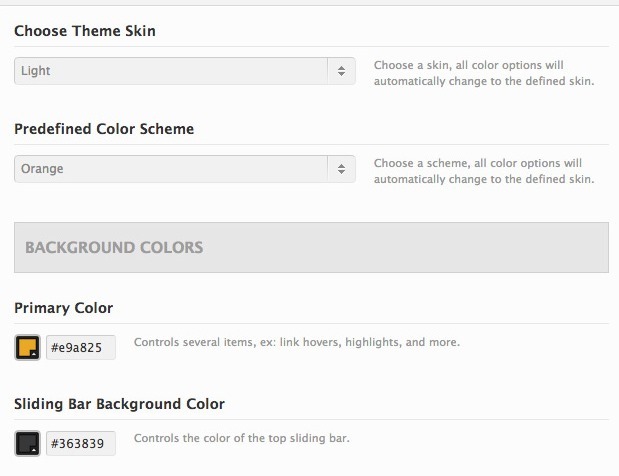Click the Predefined Color Scheme heading
The height and width of the screenshot is (476, 619).
(x=104, y=129)
